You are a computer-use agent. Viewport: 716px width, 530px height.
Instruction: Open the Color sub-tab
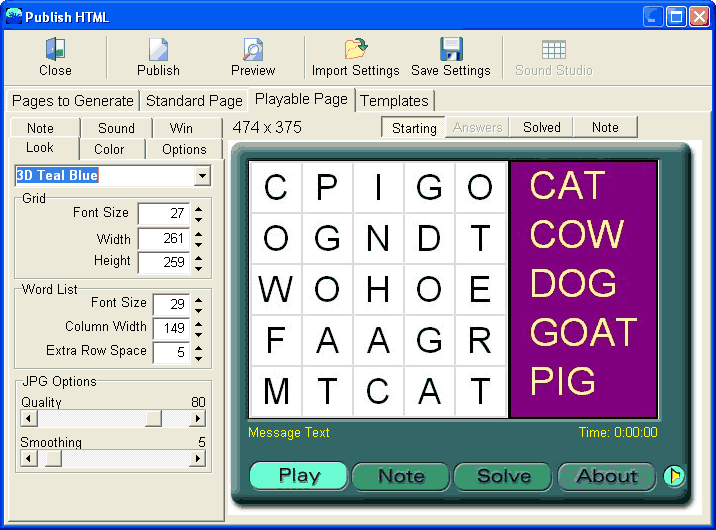(109, 149)
